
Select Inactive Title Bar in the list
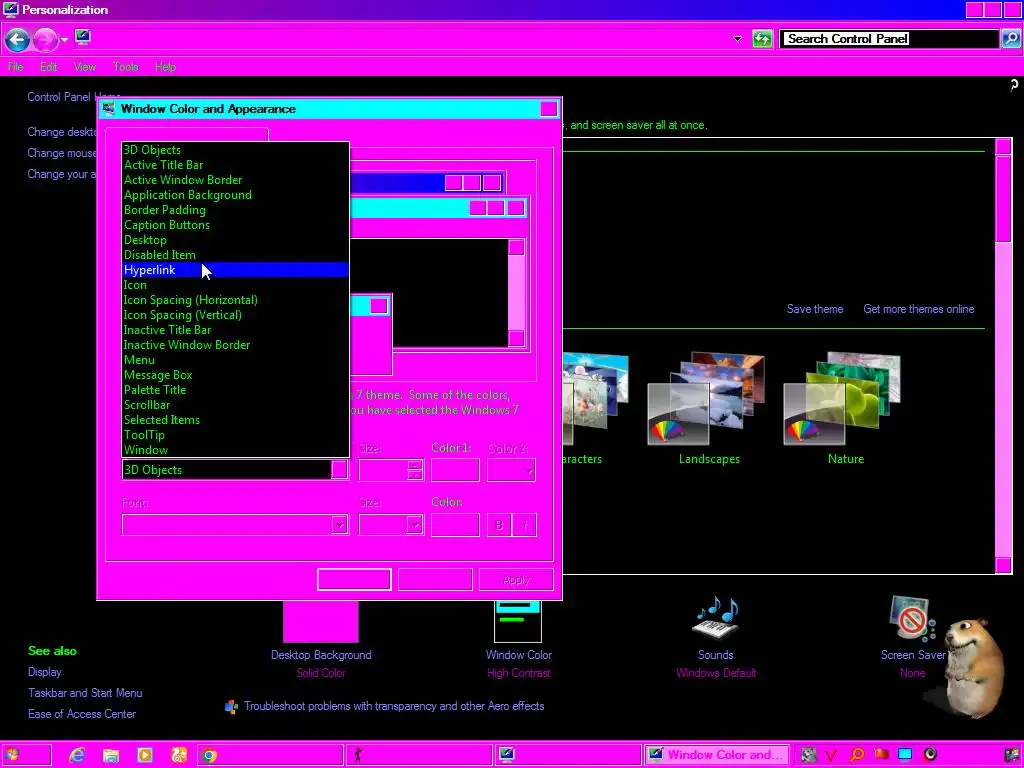235,330
